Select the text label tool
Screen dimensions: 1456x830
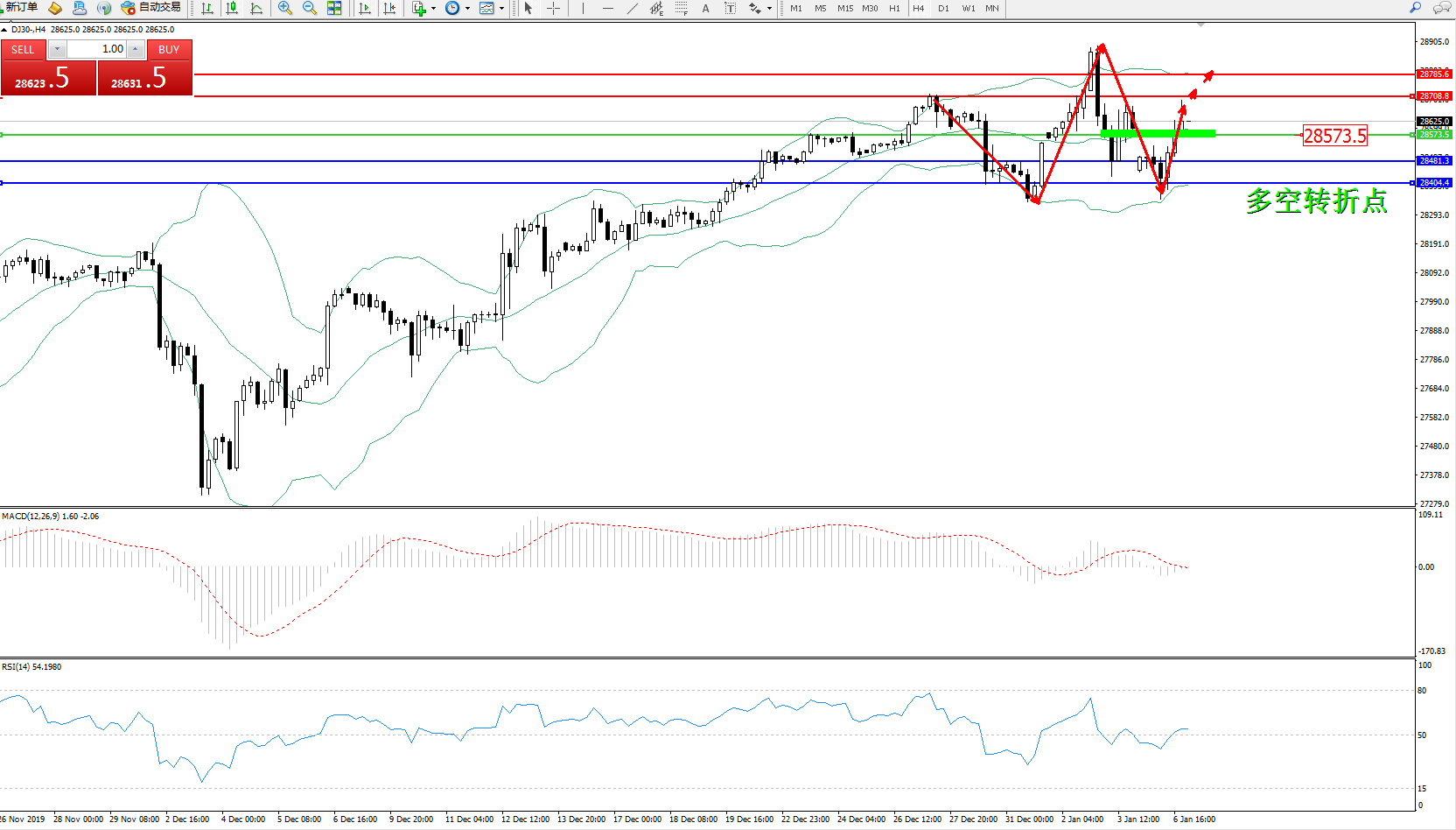(x=706, y=8)
